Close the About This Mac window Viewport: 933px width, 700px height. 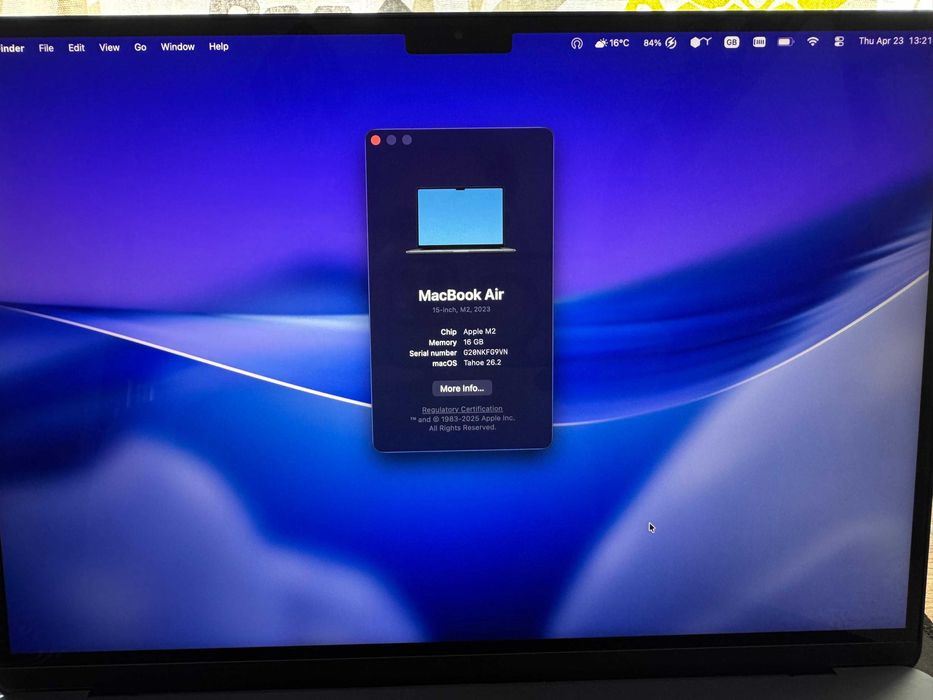click(375, 140)
